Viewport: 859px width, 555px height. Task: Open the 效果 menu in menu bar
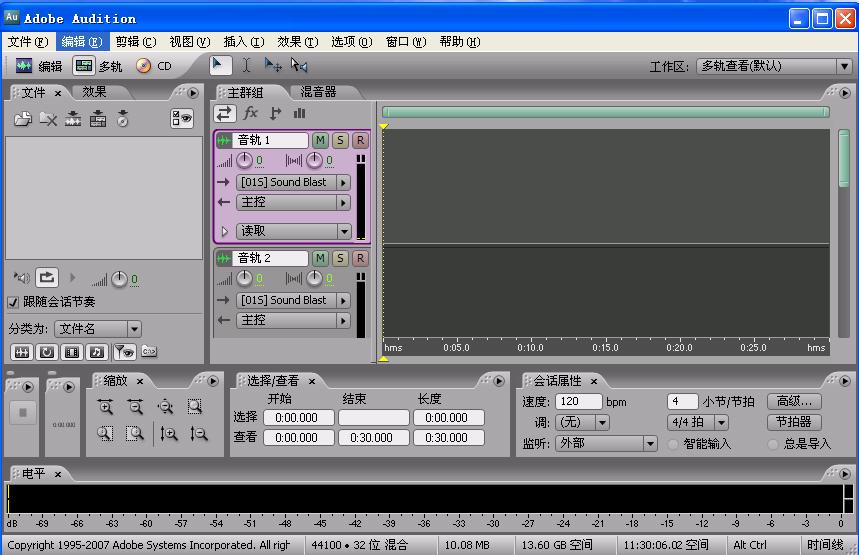(297, 42)
